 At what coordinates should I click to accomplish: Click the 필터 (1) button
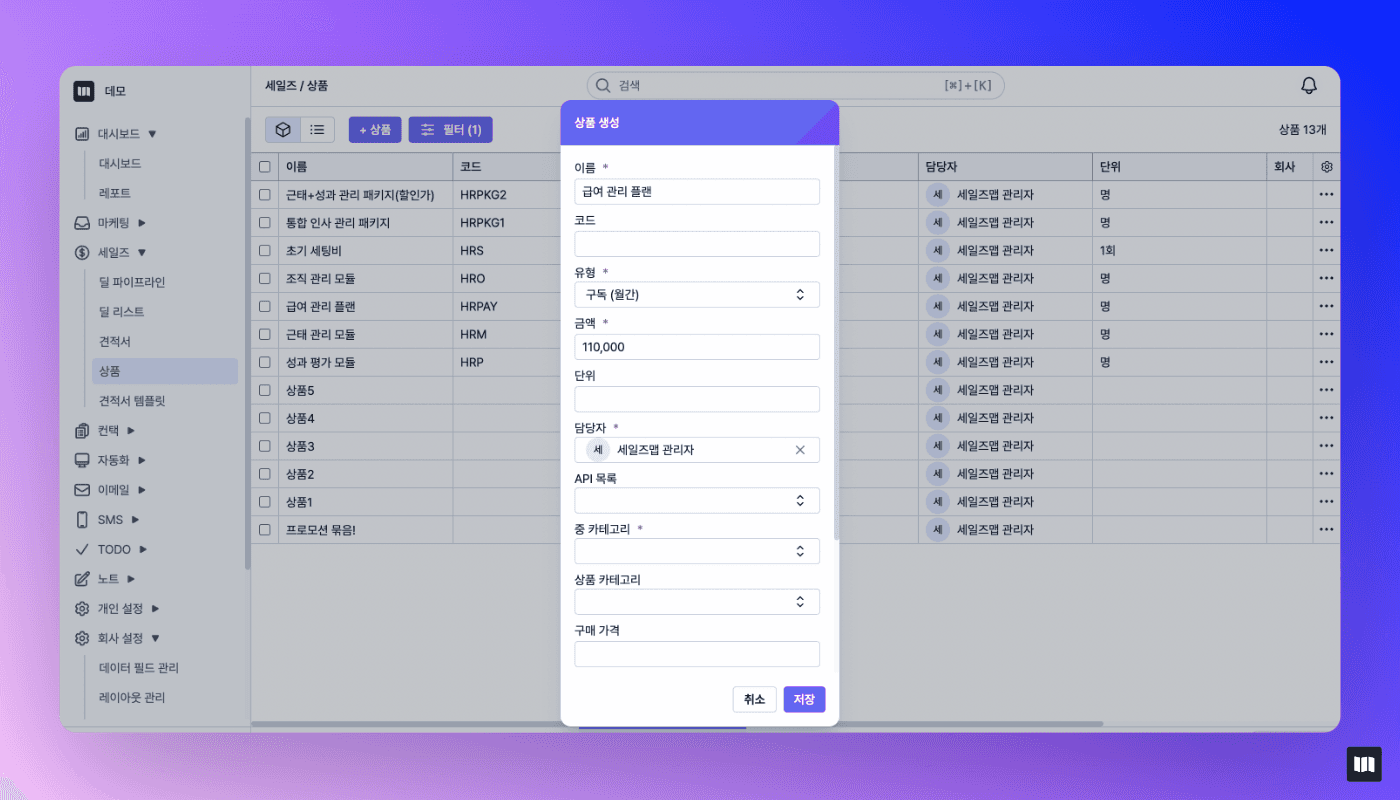point(451,129)
